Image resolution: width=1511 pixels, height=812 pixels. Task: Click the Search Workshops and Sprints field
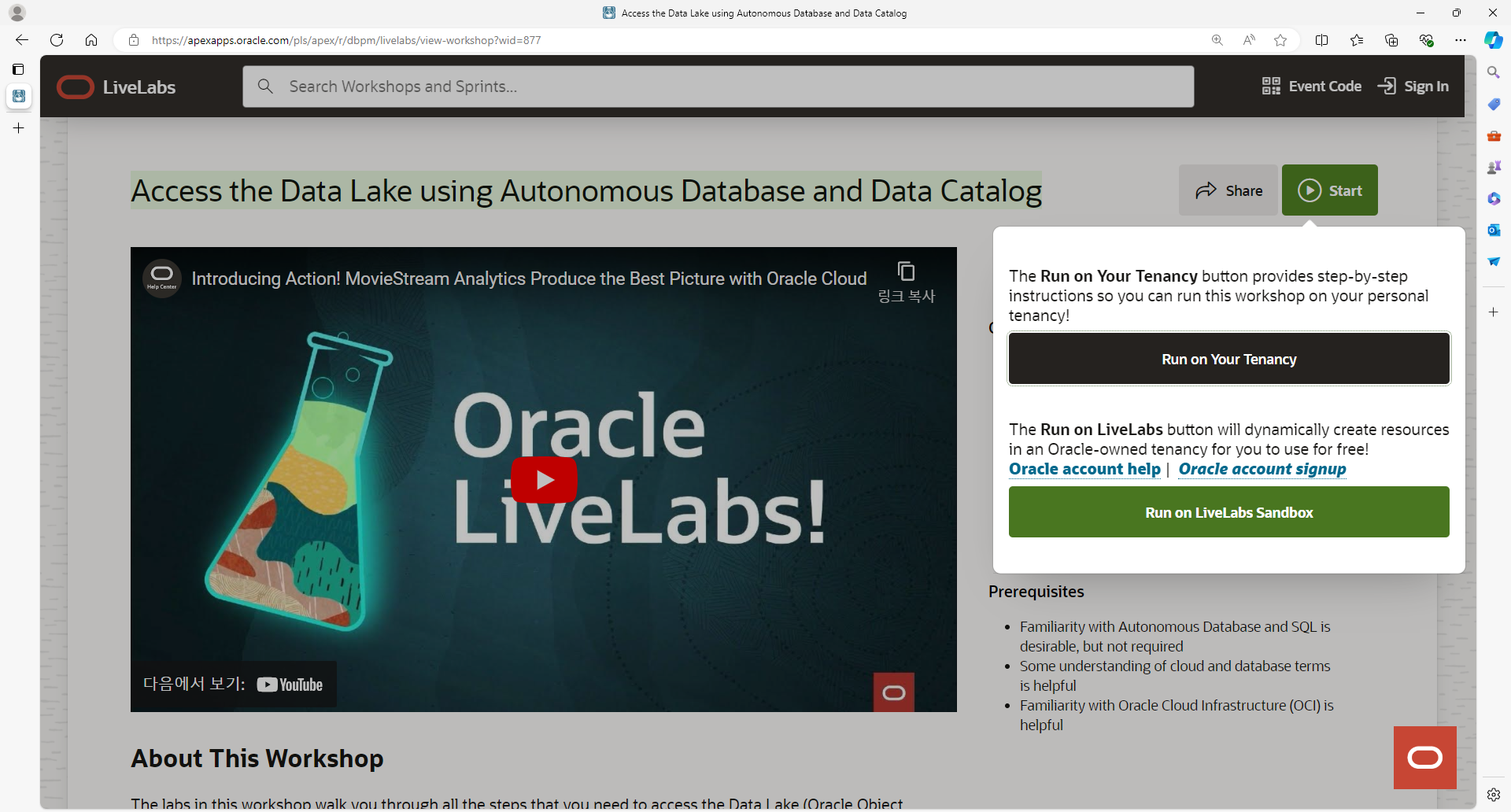(718, 87)
